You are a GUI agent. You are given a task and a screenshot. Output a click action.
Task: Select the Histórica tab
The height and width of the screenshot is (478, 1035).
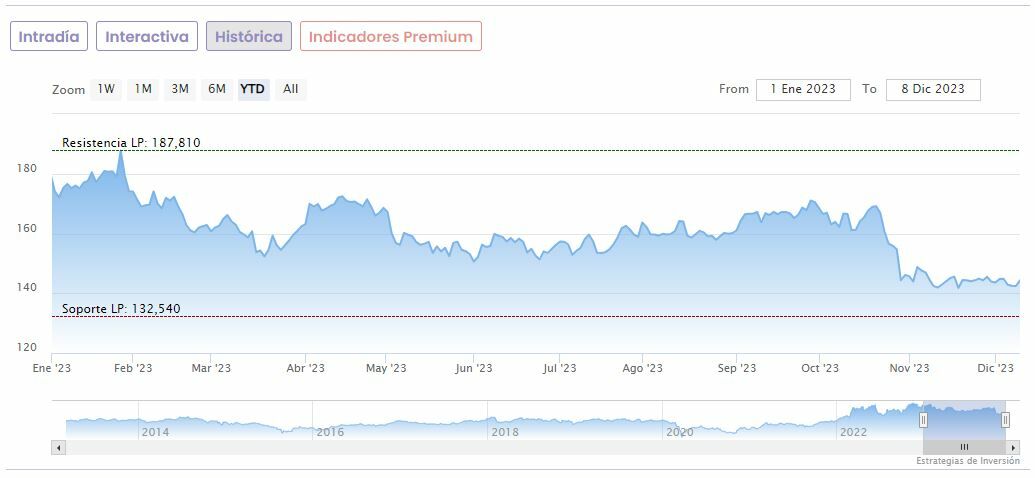click(x=249, y=37)
